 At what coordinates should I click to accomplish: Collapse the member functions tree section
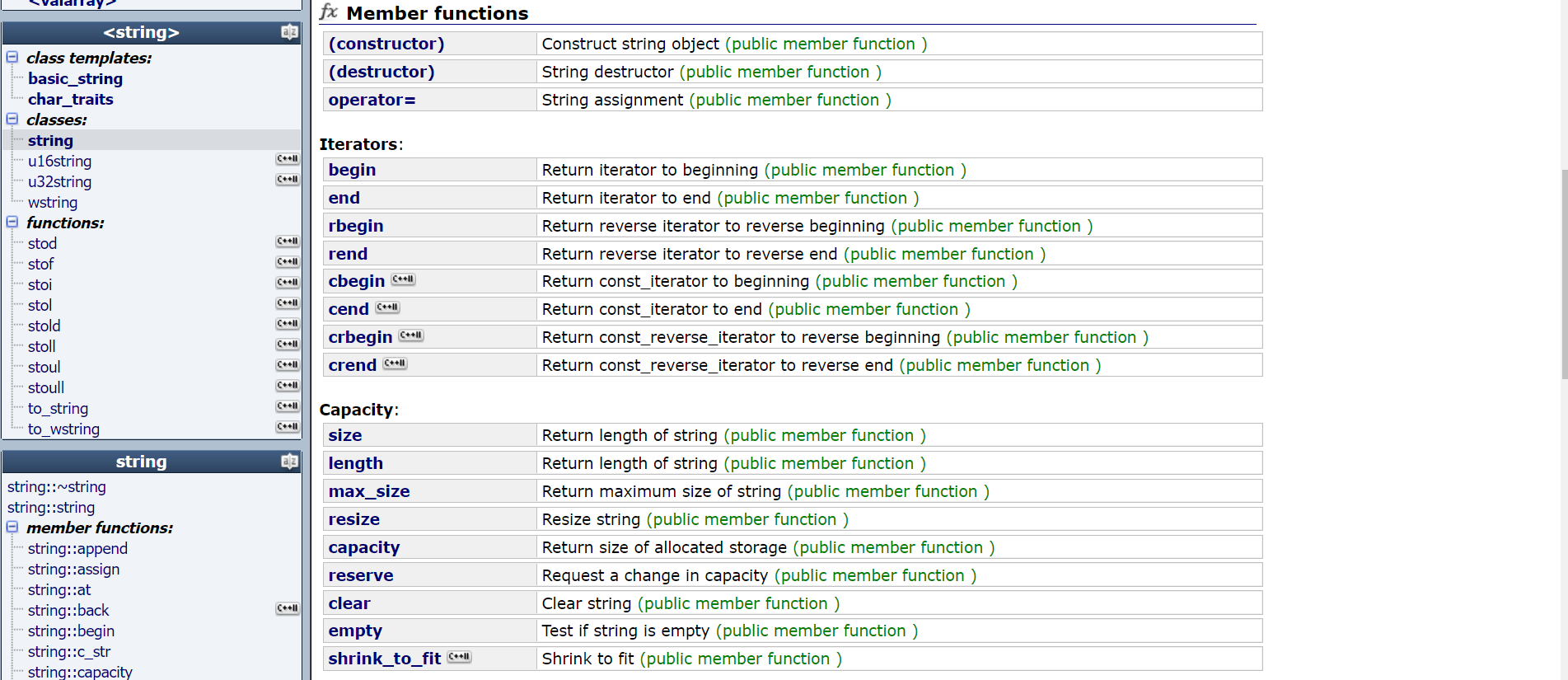pyautogui.click(x=12, y=527)
